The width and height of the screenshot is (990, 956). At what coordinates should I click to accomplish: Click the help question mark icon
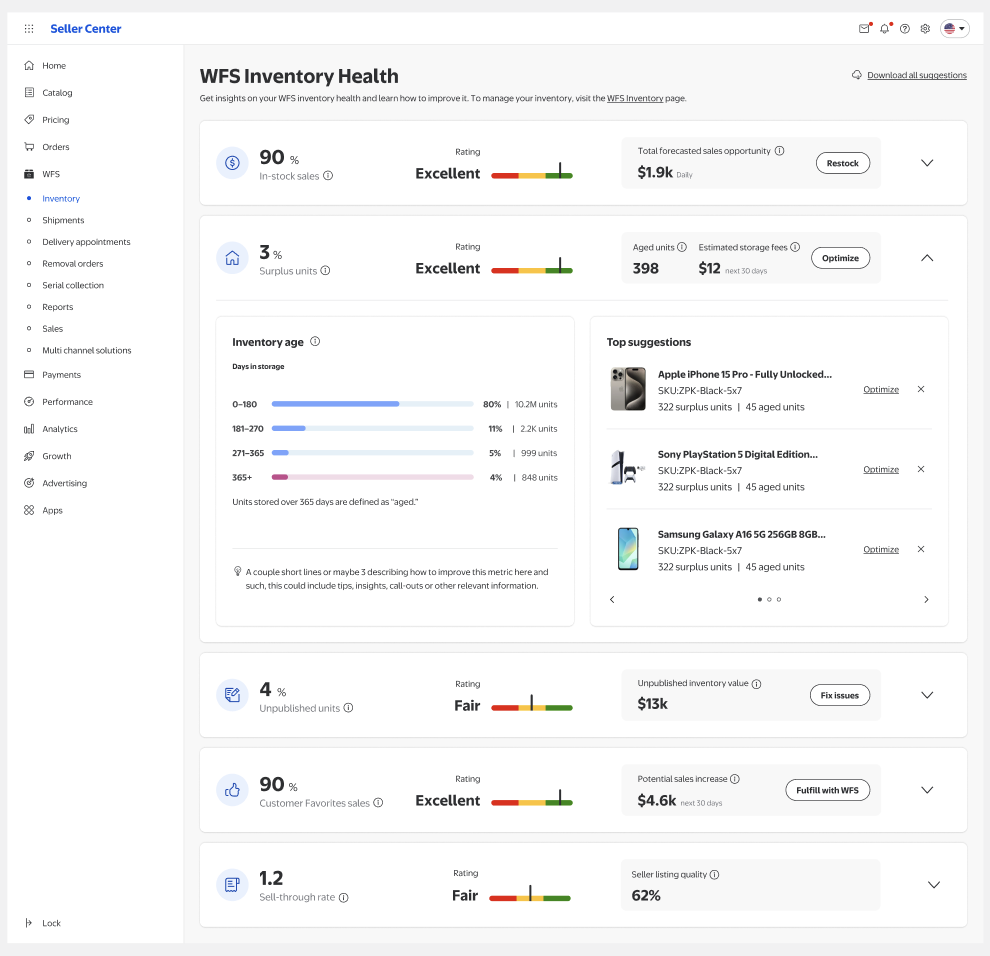point(905,29)
